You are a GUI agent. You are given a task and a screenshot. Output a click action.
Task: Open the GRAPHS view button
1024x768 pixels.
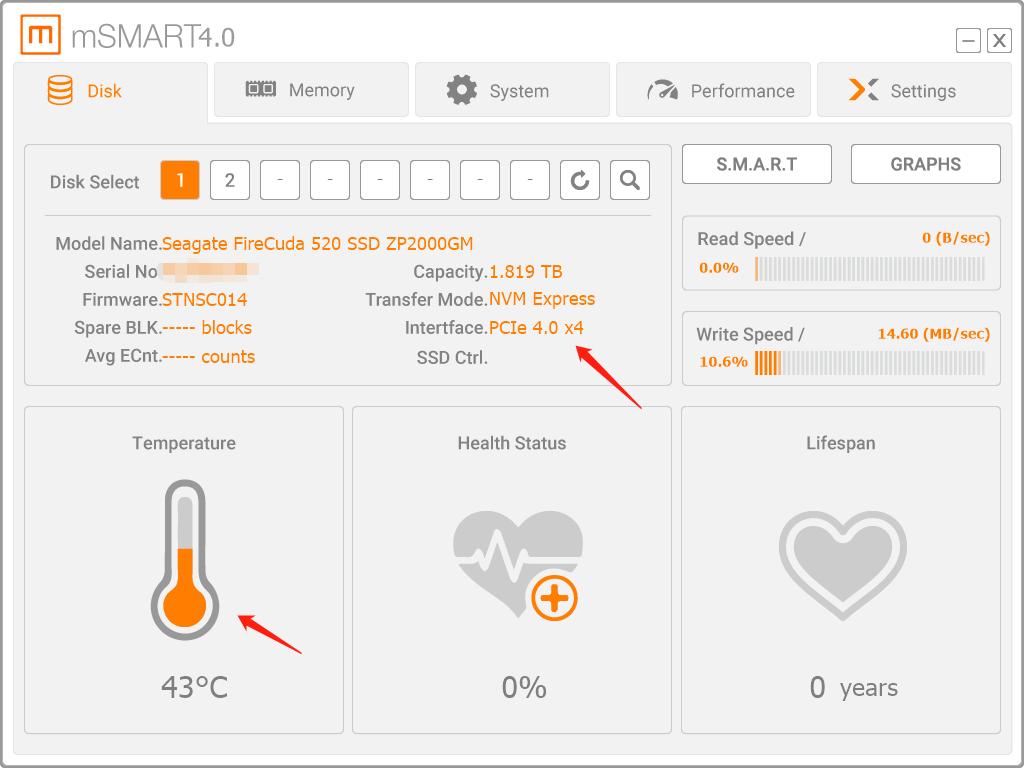coord(925,164)
